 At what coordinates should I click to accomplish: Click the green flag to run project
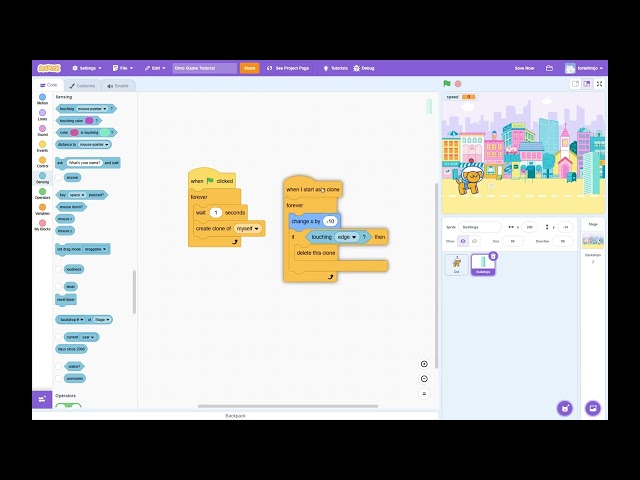447,84
